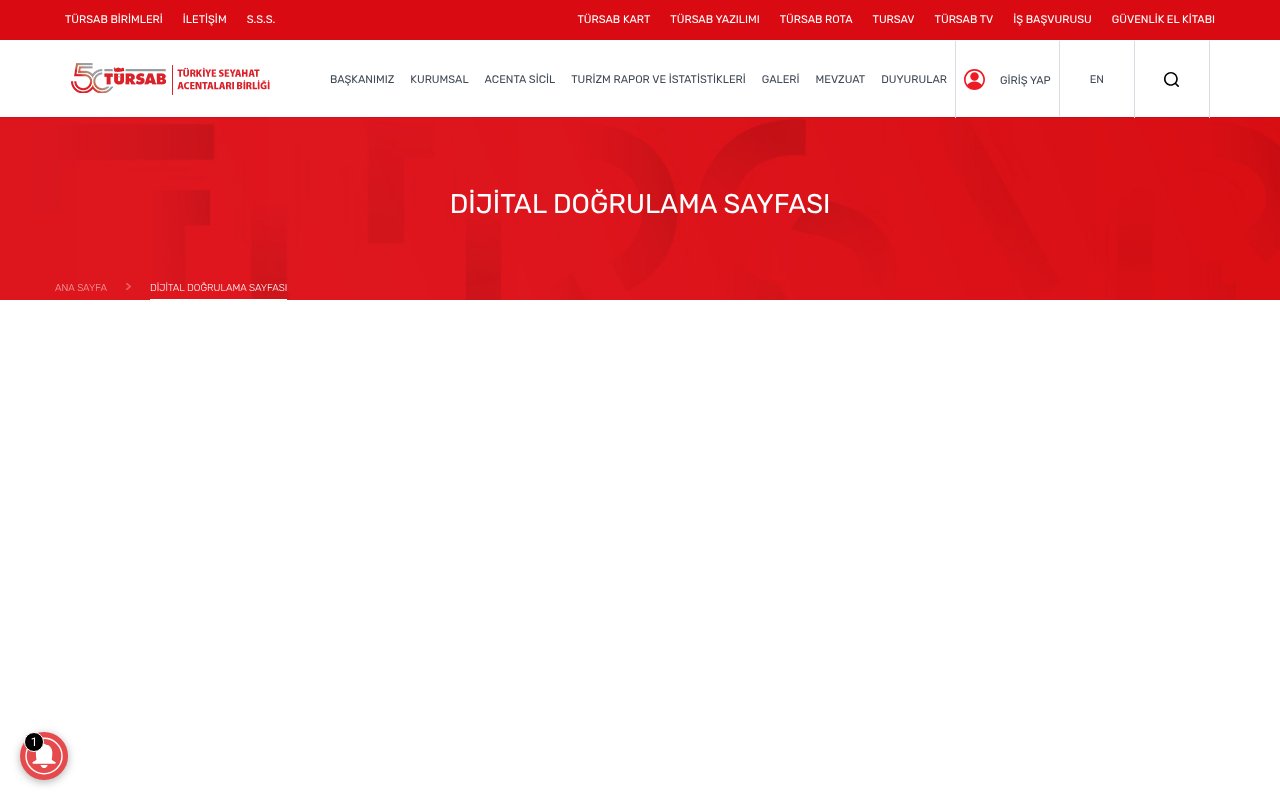Image resolution: width=1280 pixels, height=800 pixels.
Task: Open TÜRSAB KART from the top bar
Action: pos(613,19)
